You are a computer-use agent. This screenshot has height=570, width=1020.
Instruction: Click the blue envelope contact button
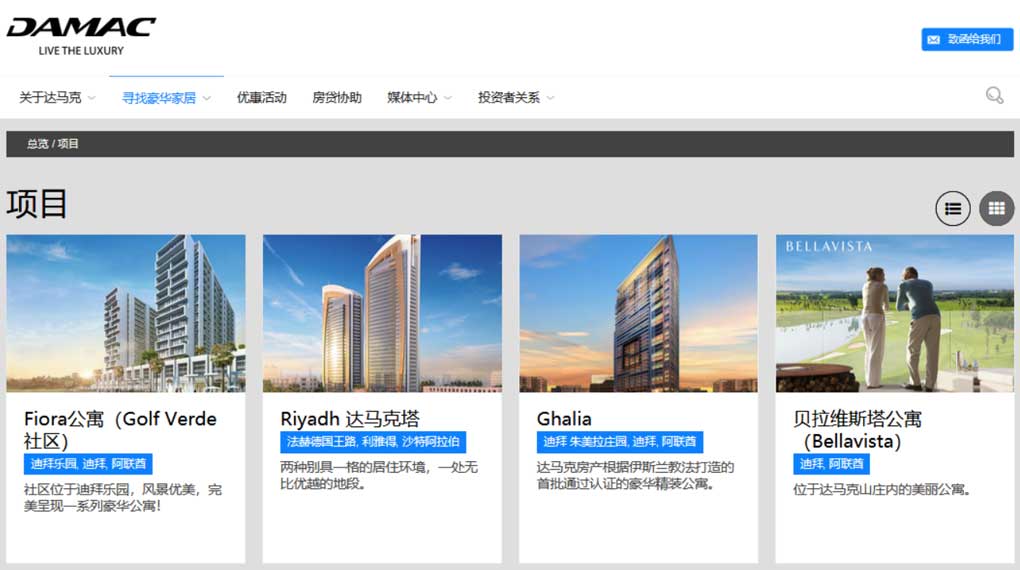pyautogui.click(x=967, y=39)
